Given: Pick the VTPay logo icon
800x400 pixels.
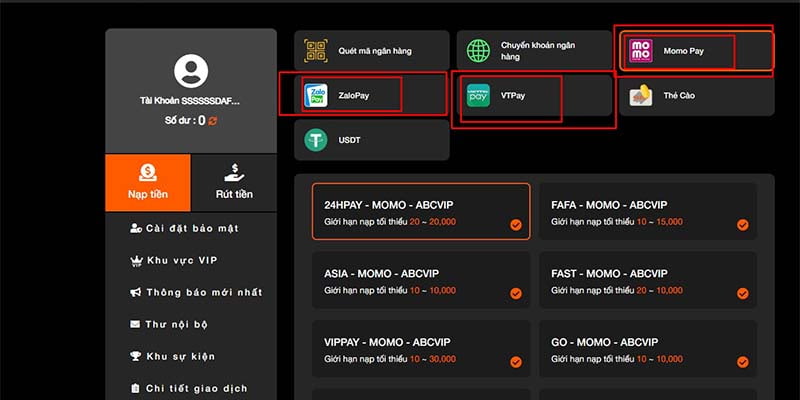Looking at the screenshot, I should [x=479, y=96].
